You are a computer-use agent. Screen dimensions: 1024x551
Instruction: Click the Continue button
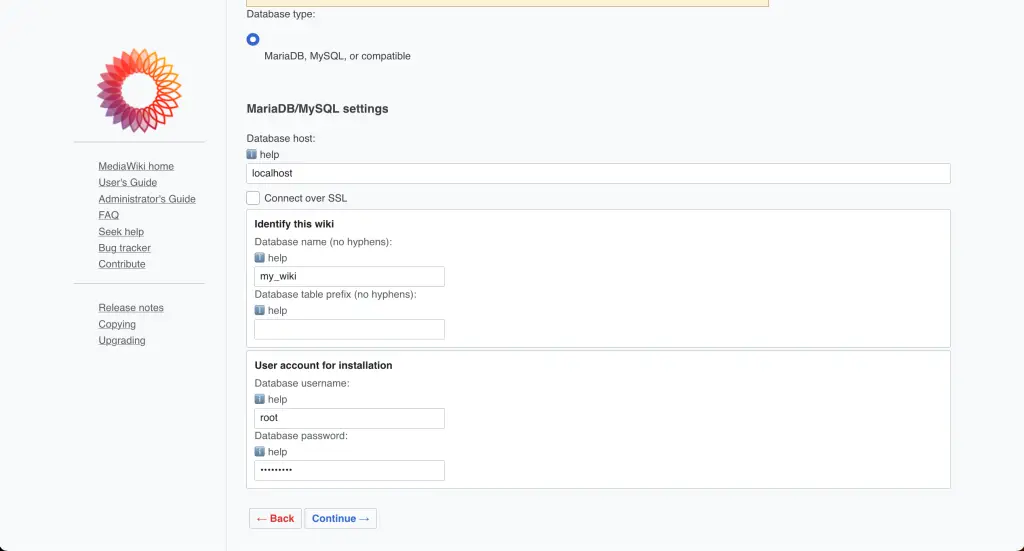(x=340, y=518)
